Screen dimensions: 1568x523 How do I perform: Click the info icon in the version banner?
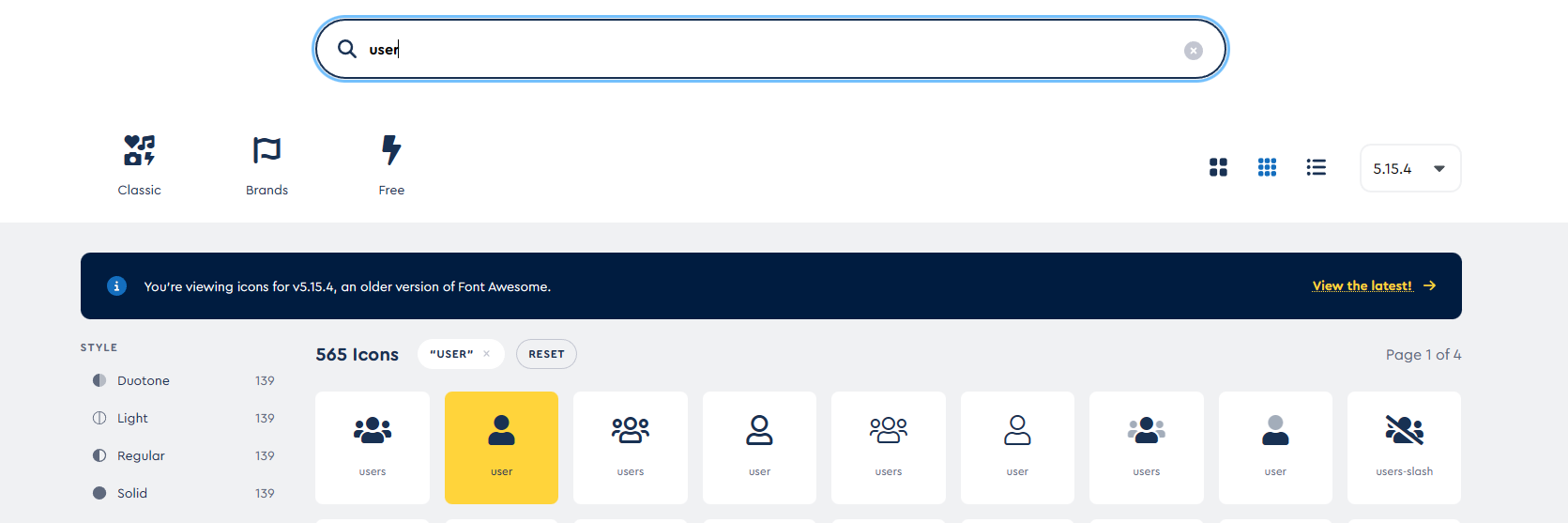116,286
